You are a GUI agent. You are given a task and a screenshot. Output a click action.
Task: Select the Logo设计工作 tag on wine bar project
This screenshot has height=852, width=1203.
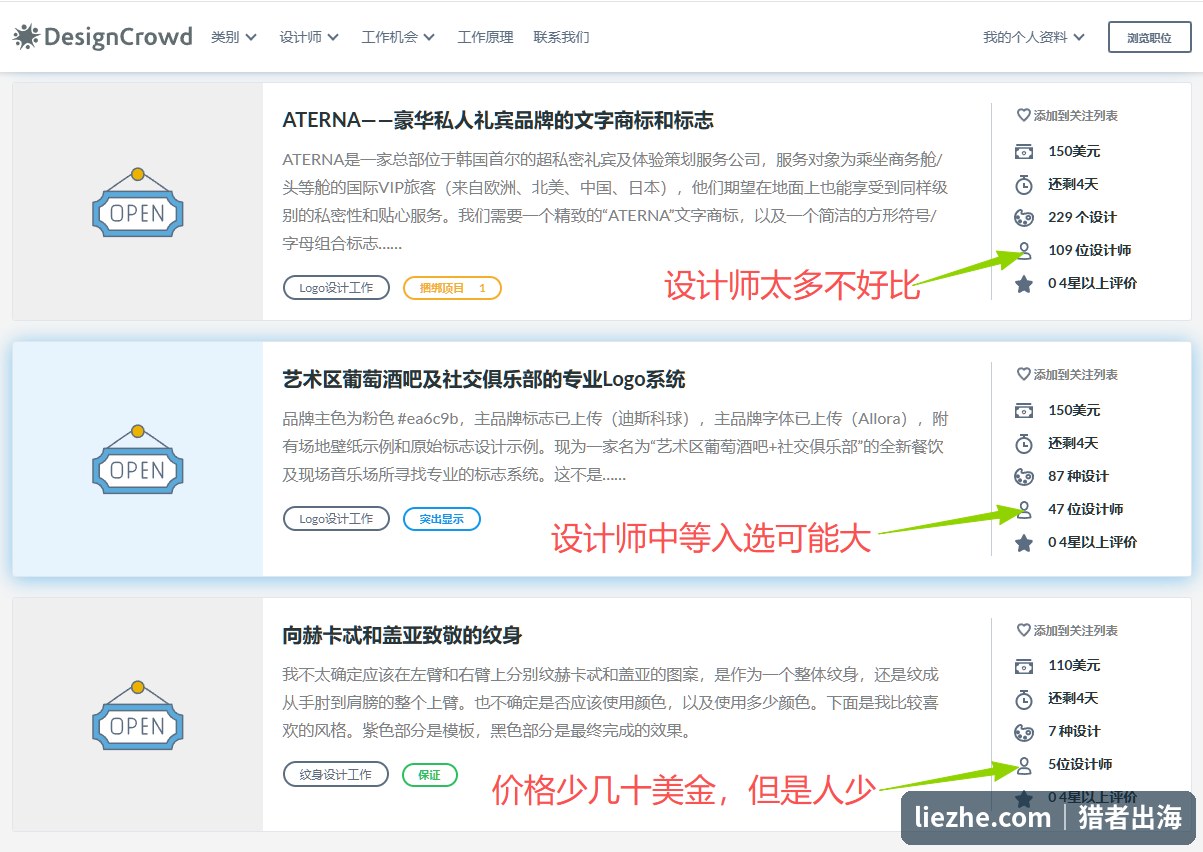tap(336, 519)
